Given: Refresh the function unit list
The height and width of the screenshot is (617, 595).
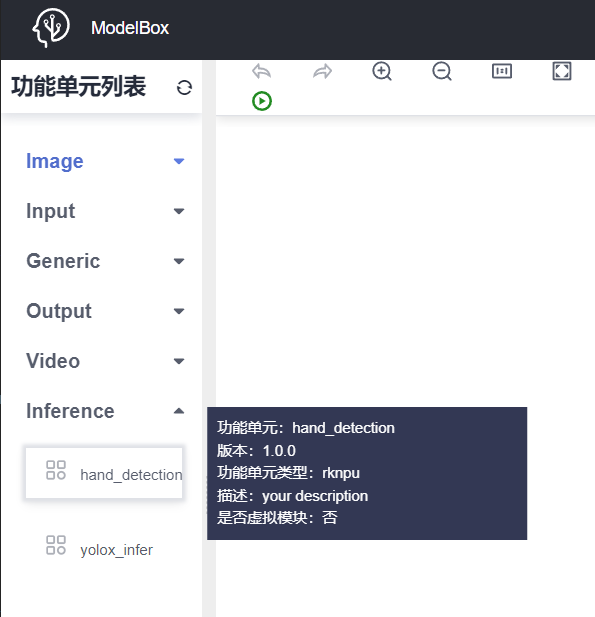Looking at the screenshot, I should pos(184,87).
